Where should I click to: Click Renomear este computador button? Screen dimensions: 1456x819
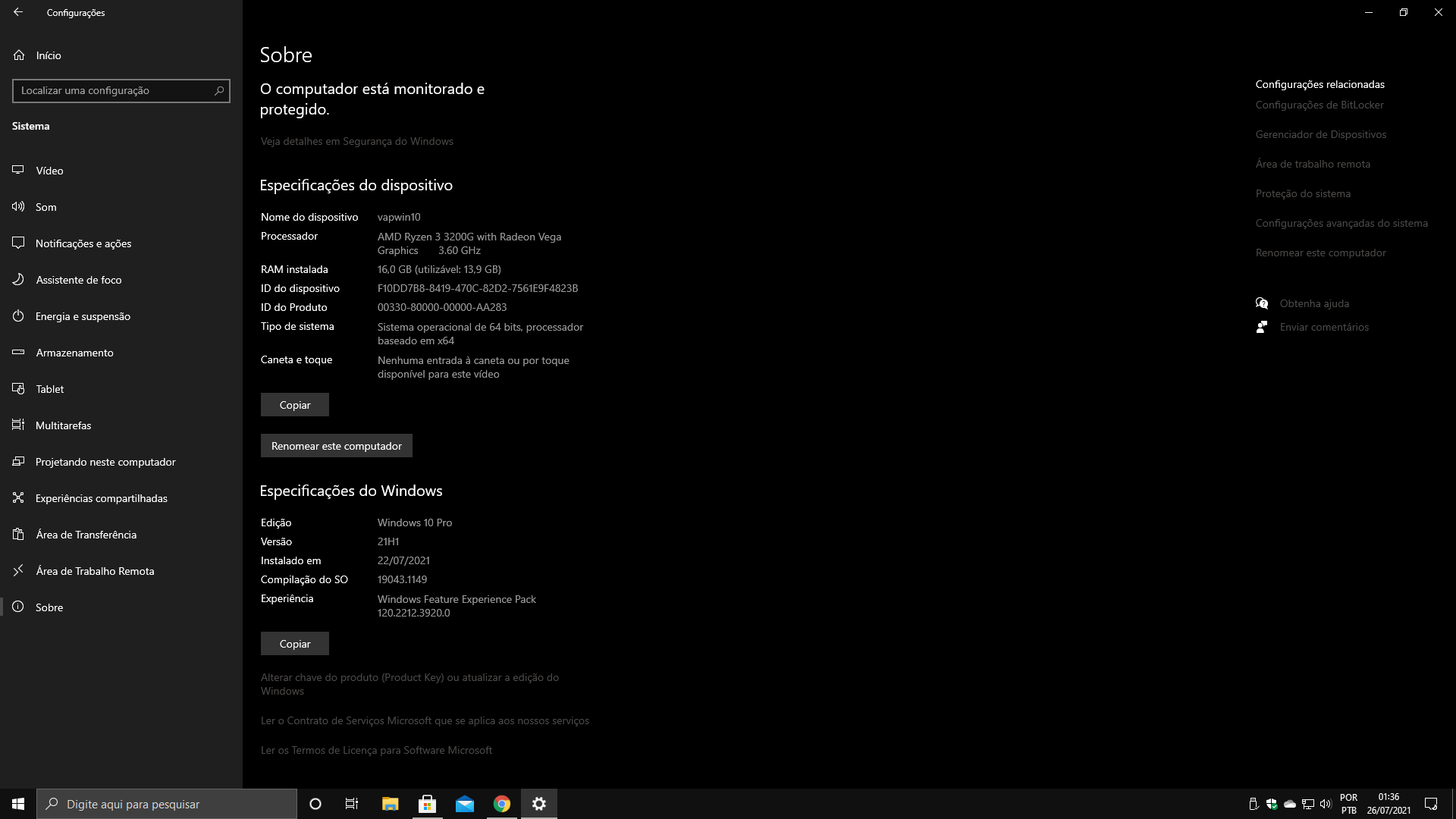pyautogui.click(x=337, y=446)
